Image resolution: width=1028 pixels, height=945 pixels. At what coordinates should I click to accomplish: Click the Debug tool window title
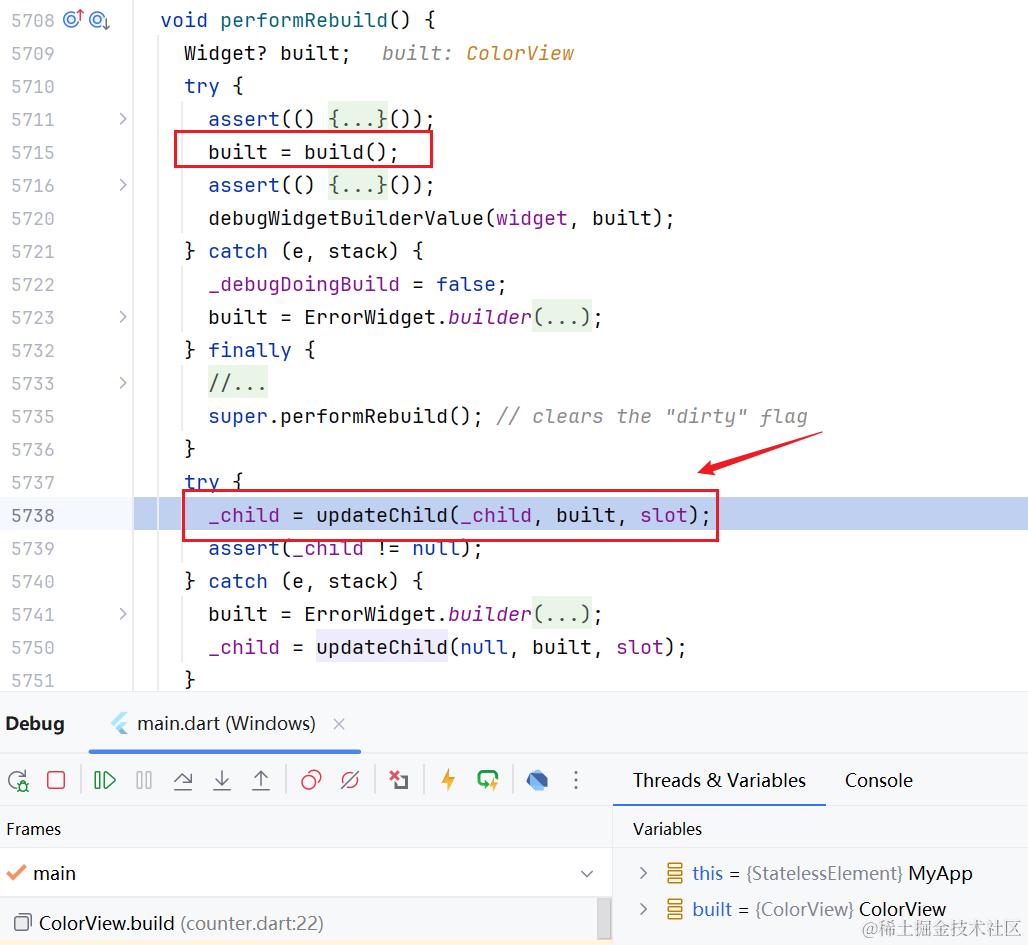coord(35,723)
